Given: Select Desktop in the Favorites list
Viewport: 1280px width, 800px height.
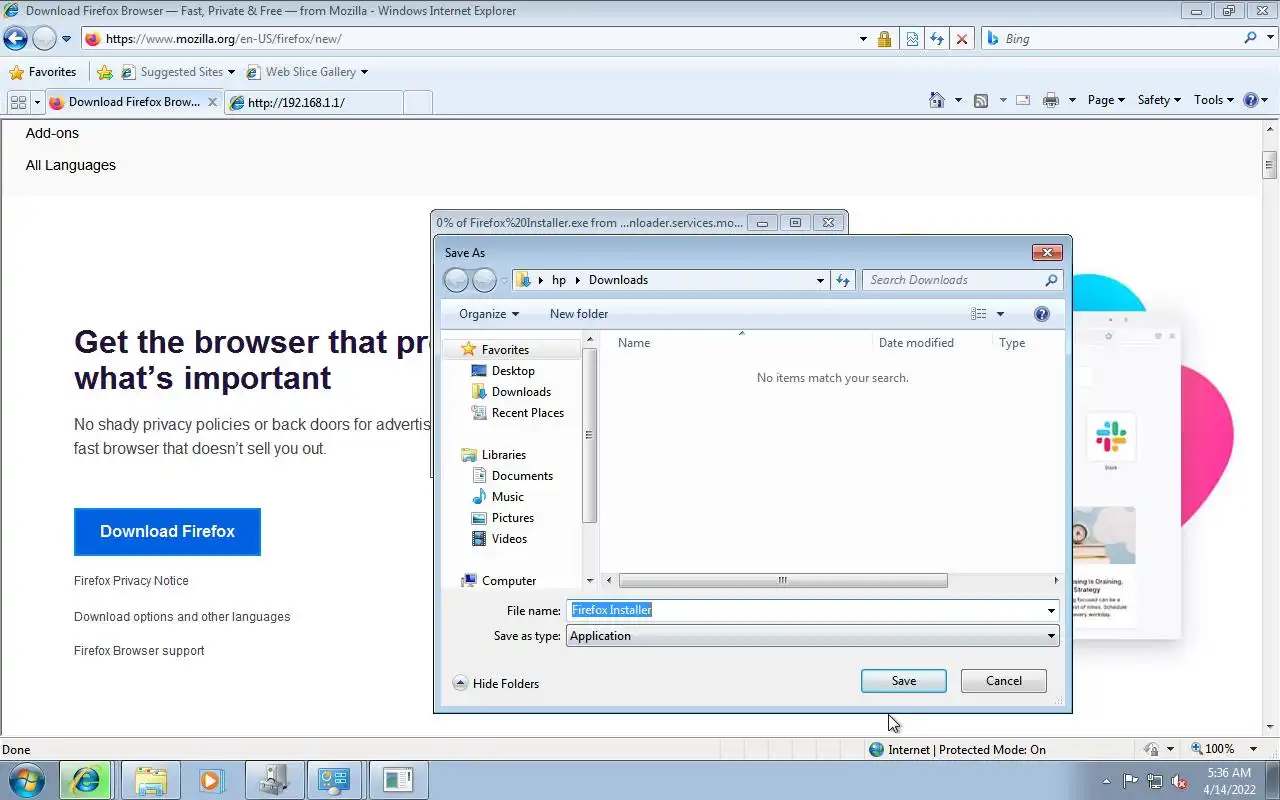Looking at the screenshot, I should (513, 371).
